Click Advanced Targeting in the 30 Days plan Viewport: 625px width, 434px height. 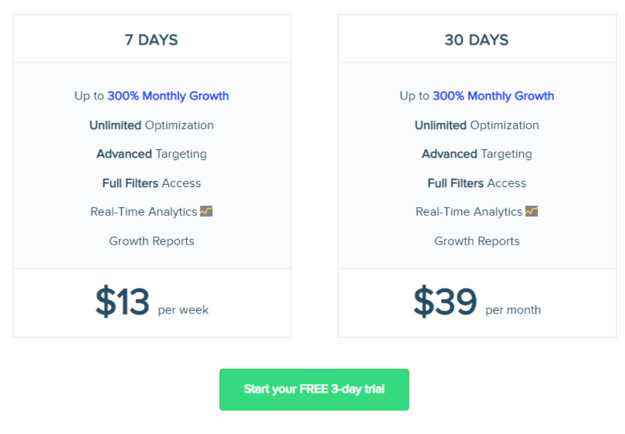(x=477, y=154)
